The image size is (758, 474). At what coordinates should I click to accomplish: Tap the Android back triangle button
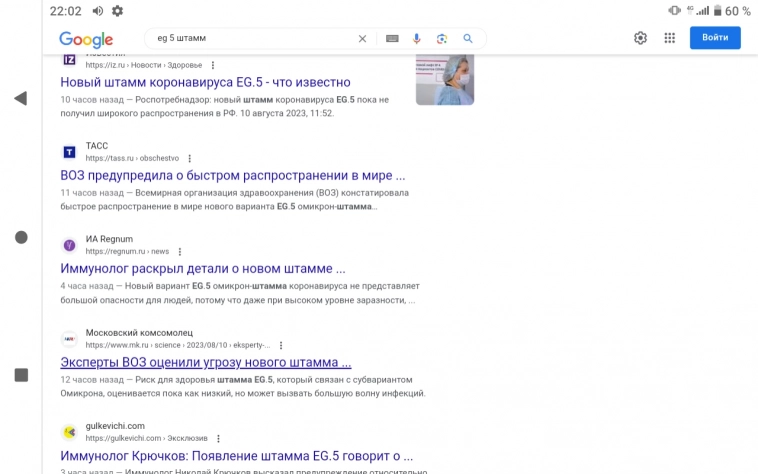20,98
